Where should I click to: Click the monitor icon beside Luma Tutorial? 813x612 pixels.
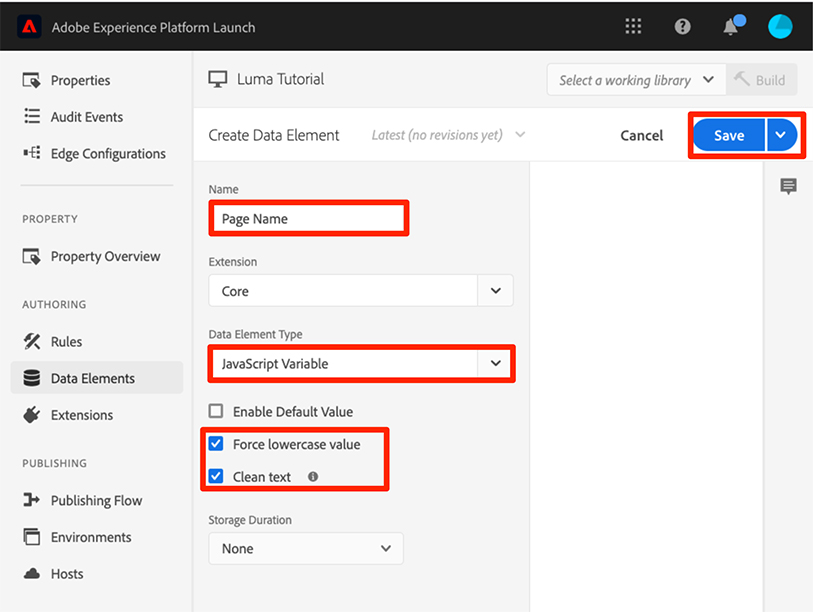click(218, 79)
